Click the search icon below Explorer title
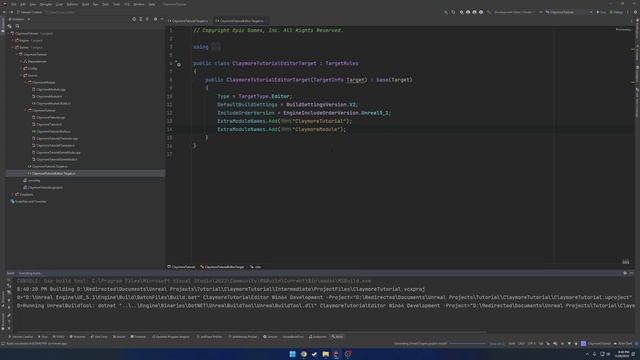This screenshot has width=640, height=360. coord(17,26)
